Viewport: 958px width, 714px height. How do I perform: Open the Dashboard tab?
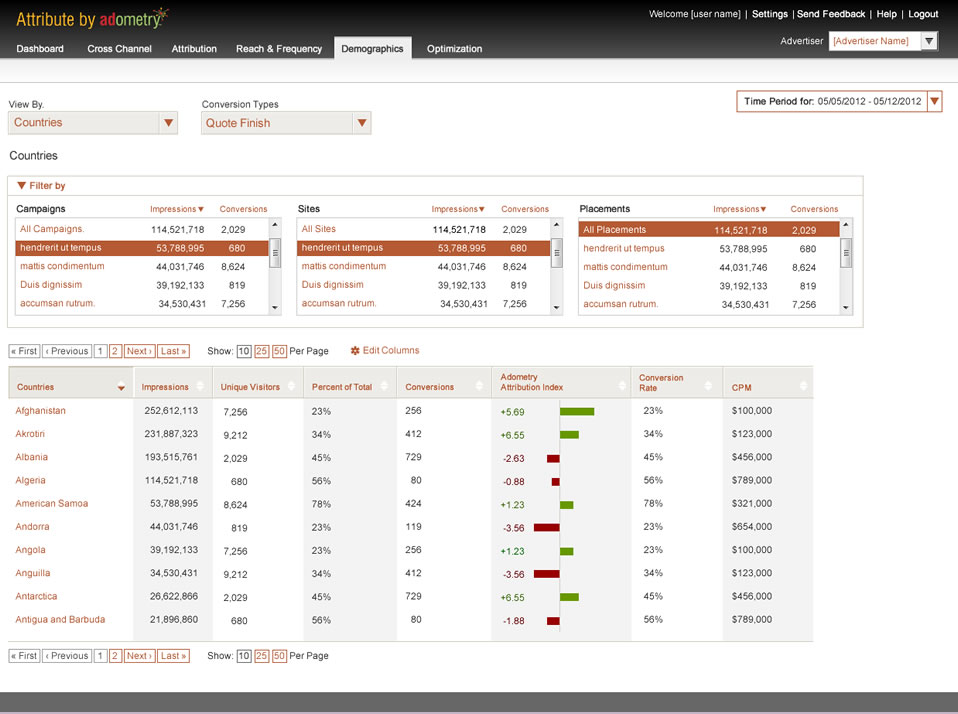40,49
